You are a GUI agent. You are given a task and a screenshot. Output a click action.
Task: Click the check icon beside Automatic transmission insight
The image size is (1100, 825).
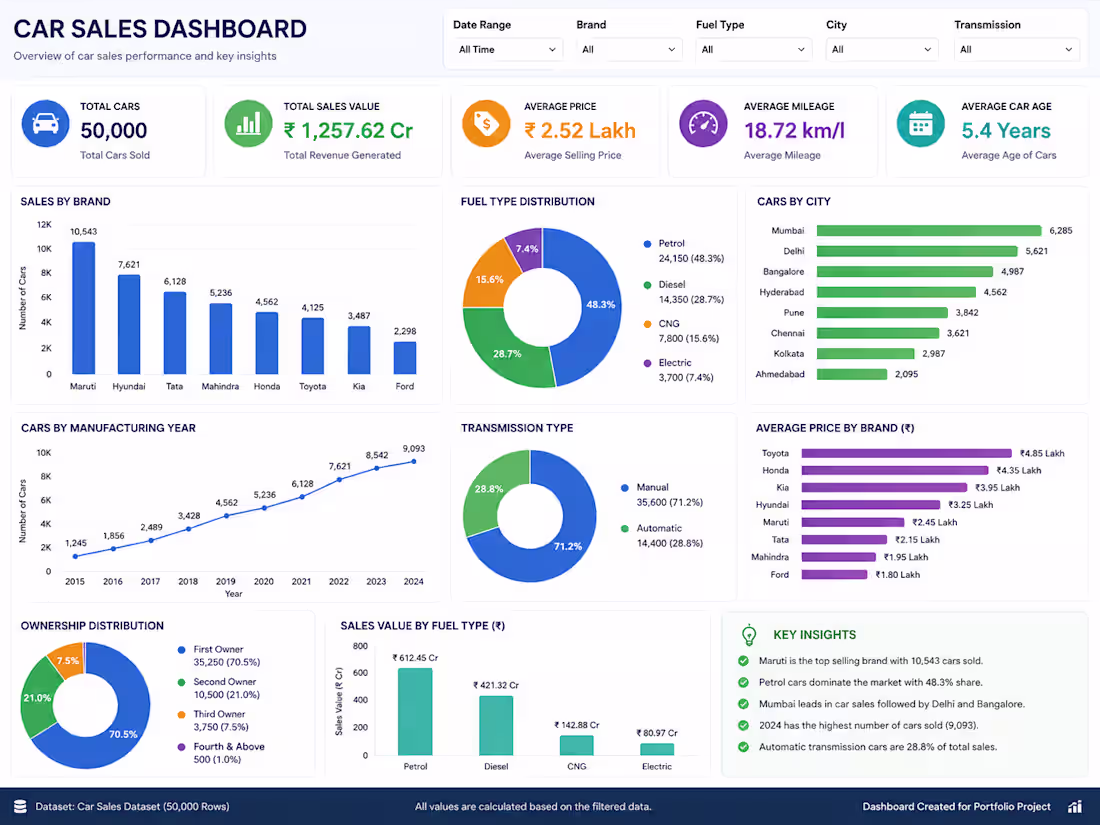click(x=744, y=747)
